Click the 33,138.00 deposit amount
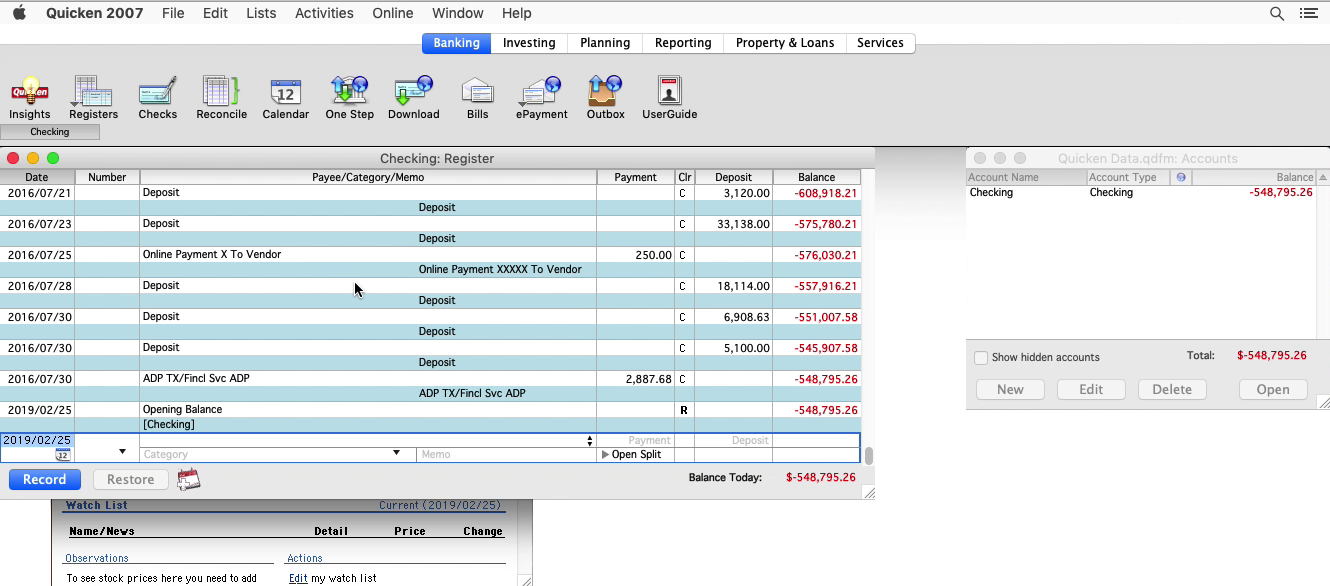Screen dimensions: 1330x586 [x=743, y=224]
